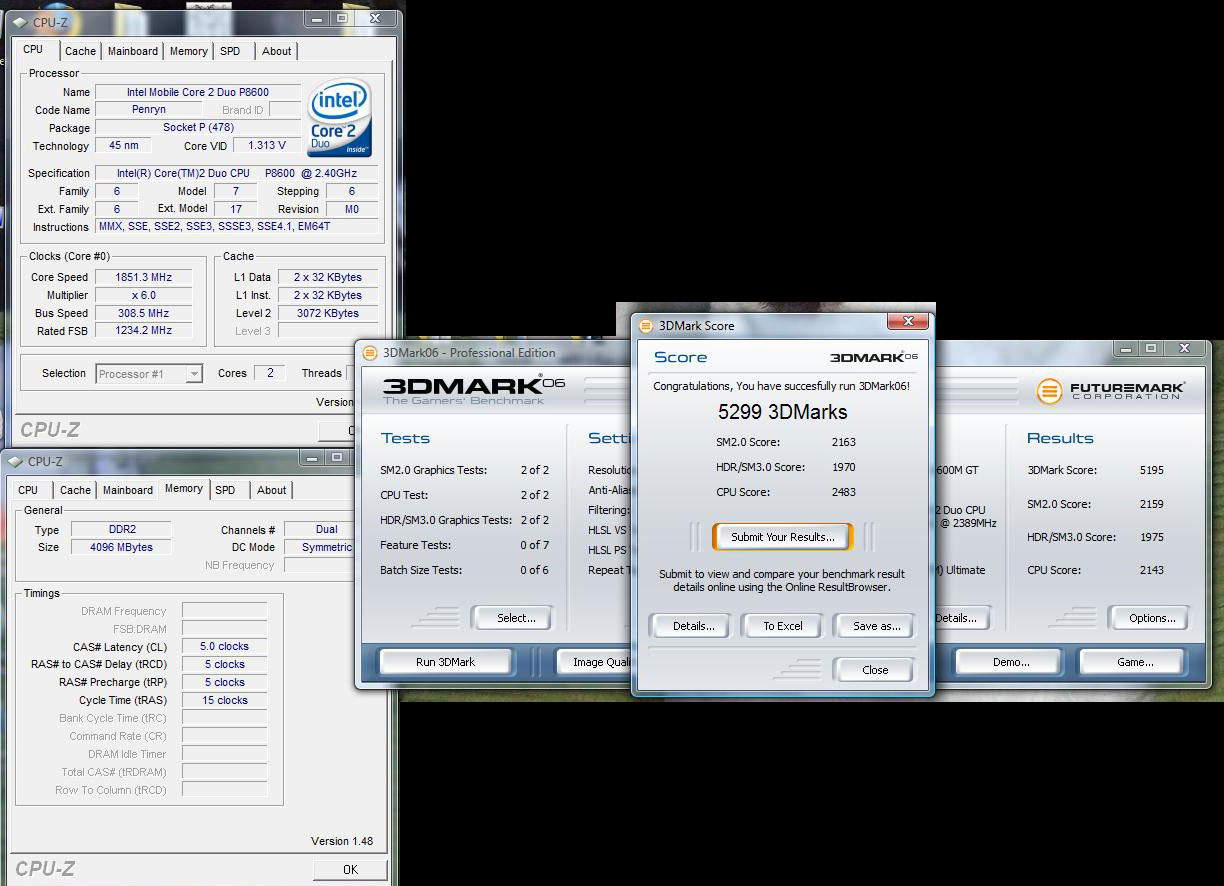The width and height of the screenshot is (1224, 886).
Task: Launch the Game button in 3DMark06
Action: 1134,662
